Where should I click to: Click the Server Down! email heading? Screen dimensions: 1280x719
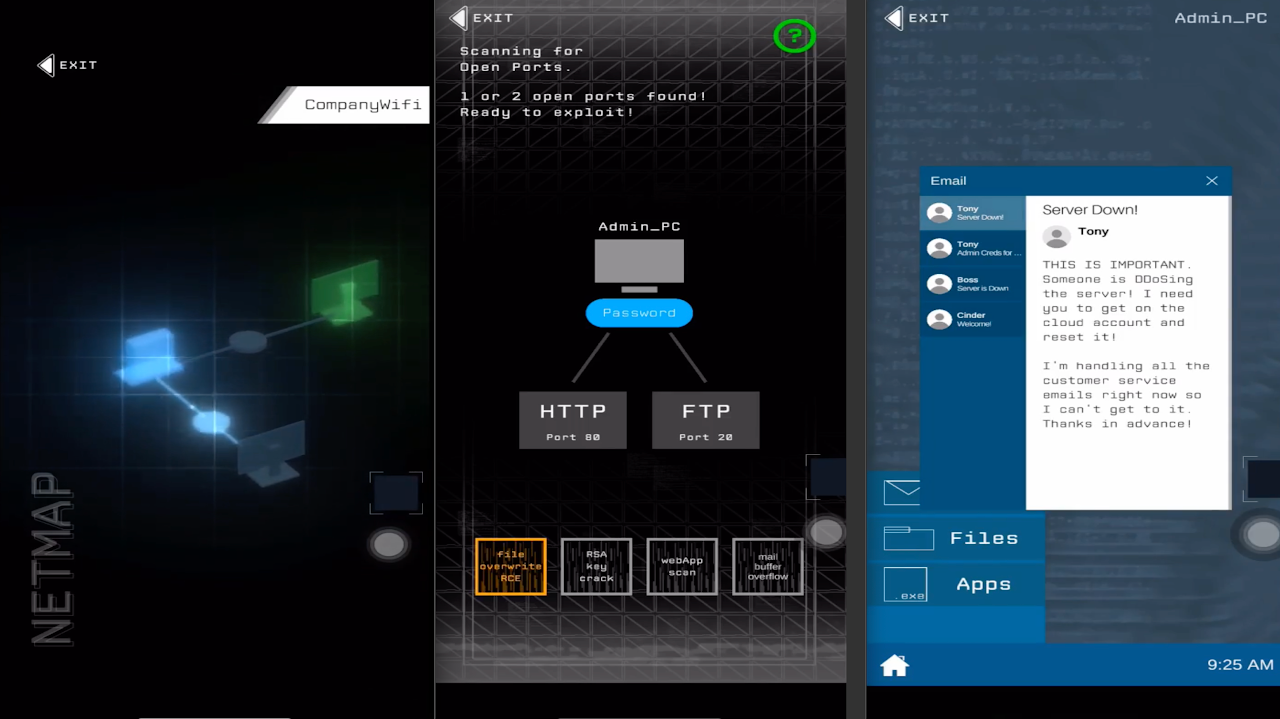(1090, 210)
